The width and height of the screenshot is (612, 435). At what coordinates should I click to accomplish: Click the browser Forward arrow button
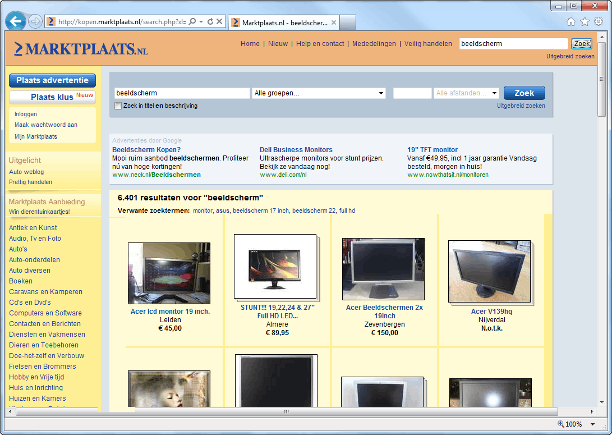(36, 21)
